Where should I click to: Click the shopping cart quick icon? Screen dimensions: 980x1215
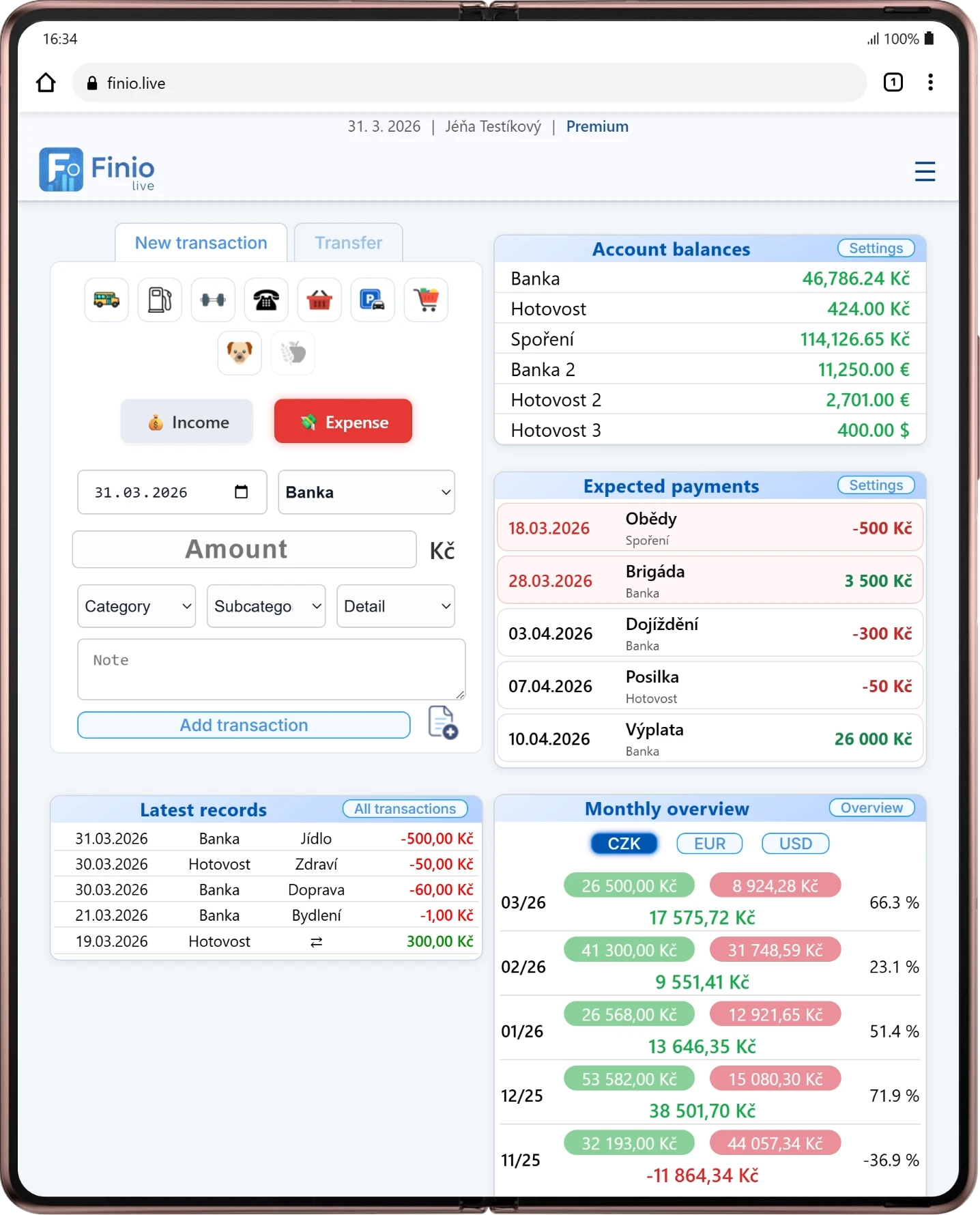[426, 300]
